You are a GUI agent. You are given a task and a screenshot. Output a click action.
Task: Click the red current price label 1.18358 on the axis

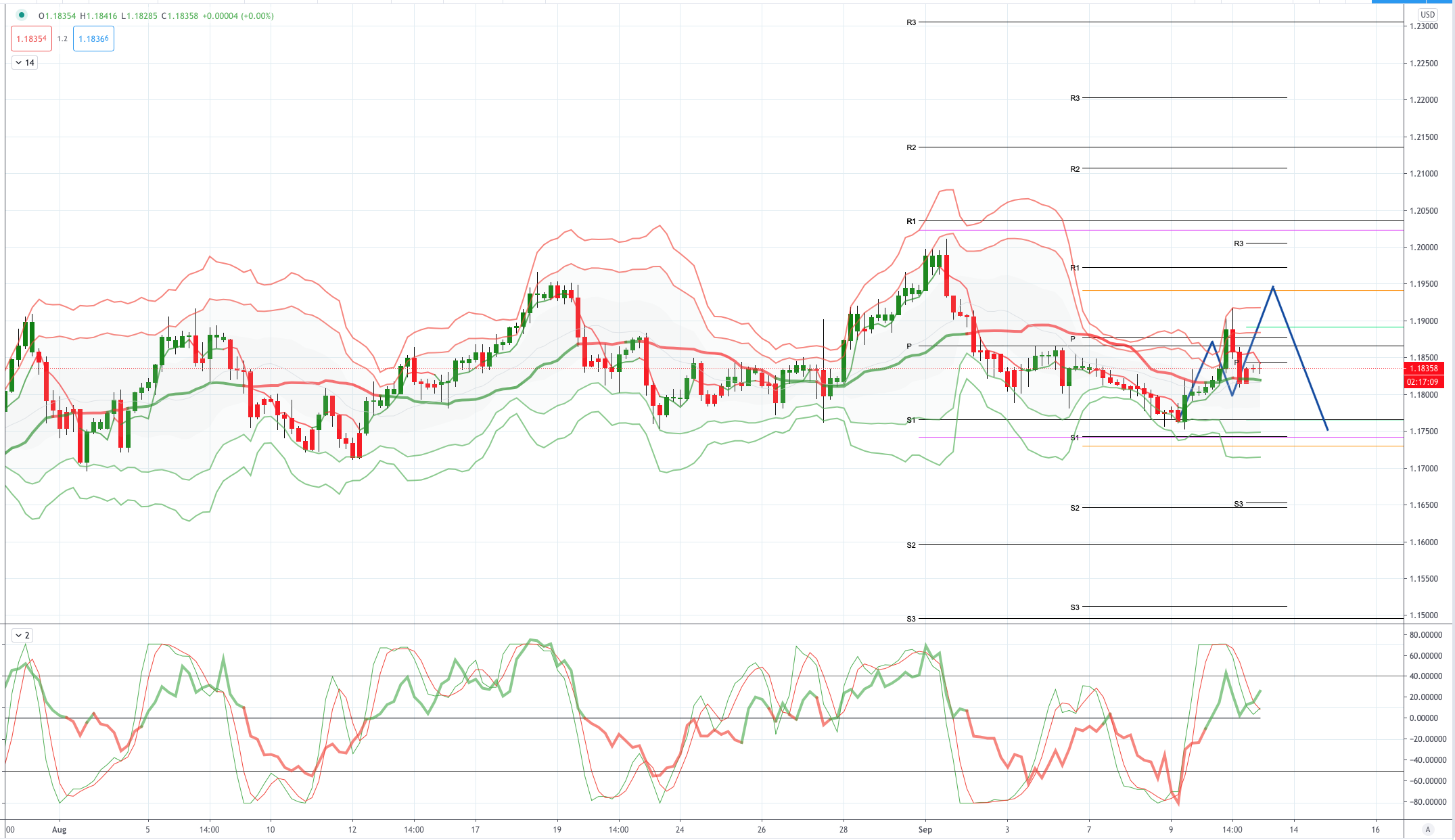[x=1424, y=369]
